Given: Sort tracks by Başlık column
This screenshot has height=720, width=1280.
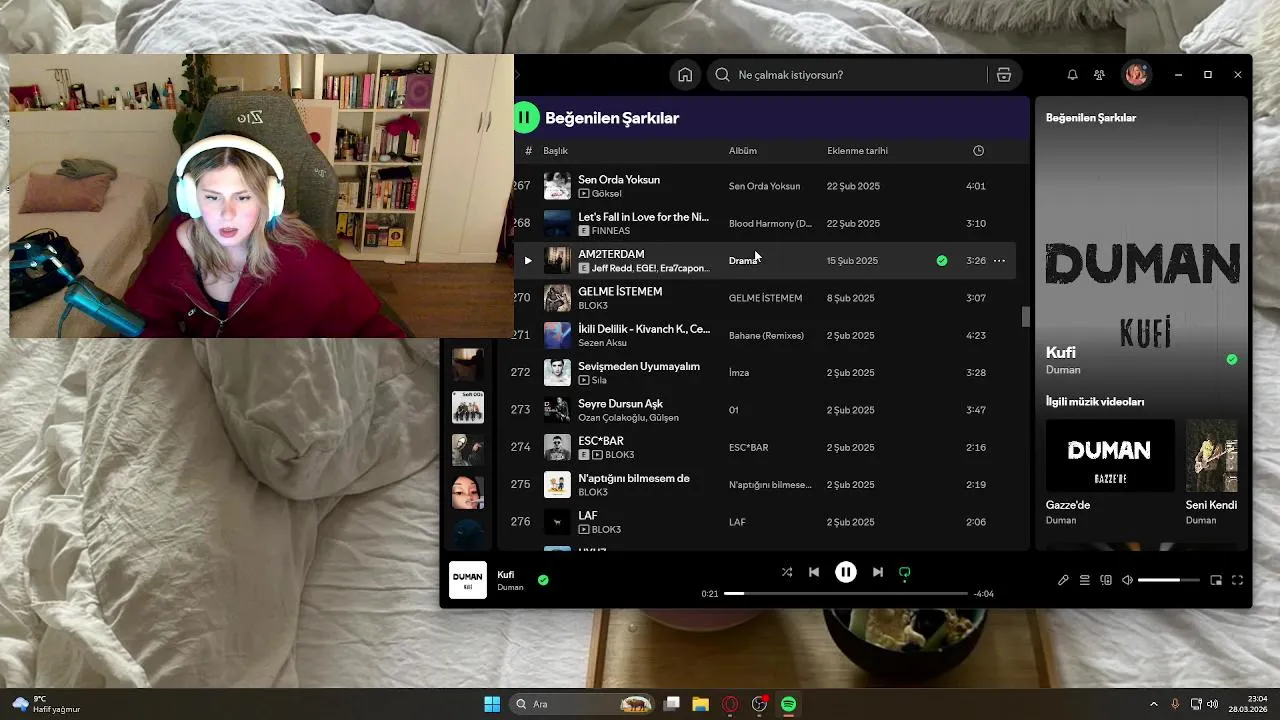Looking at the screenshot, I should point(555,151).
